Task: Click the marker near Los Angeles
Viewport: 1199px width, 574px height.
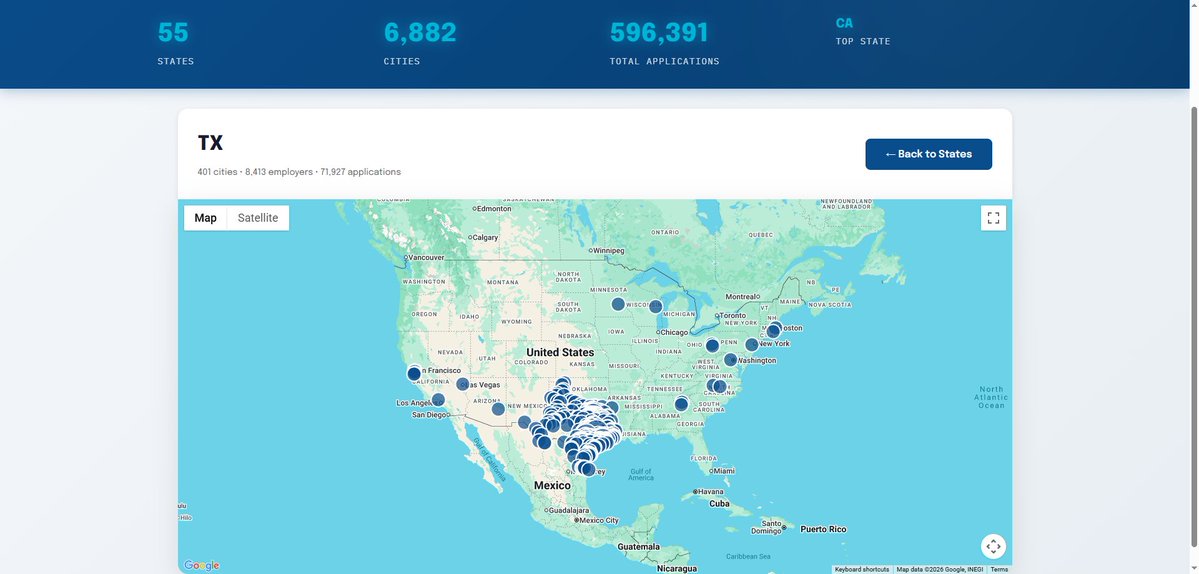Action: [x=438, y=400]
